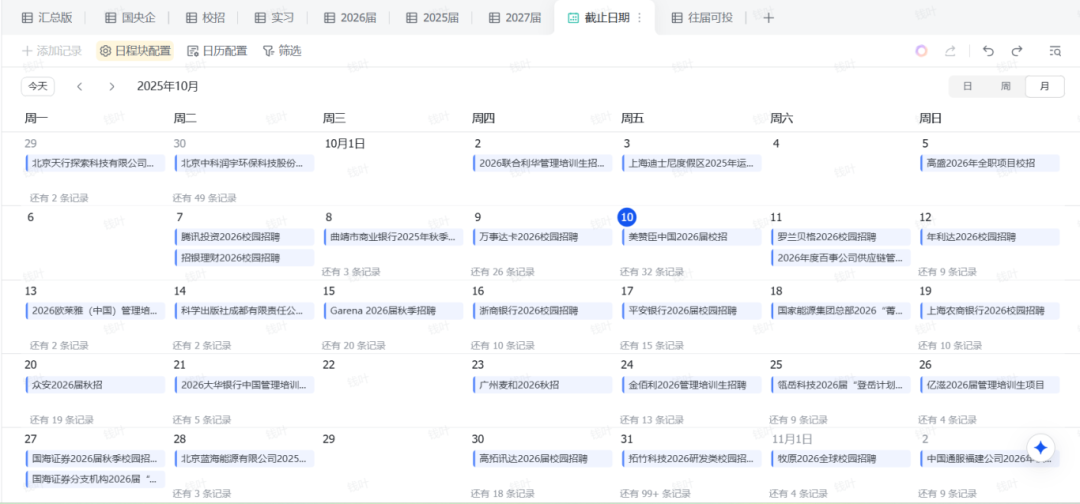Image resolution: width=1080 pixels, height=504 pixels.
Task: Open the 浙商银行2026校园招聘 event
Action: coord(543,311)
